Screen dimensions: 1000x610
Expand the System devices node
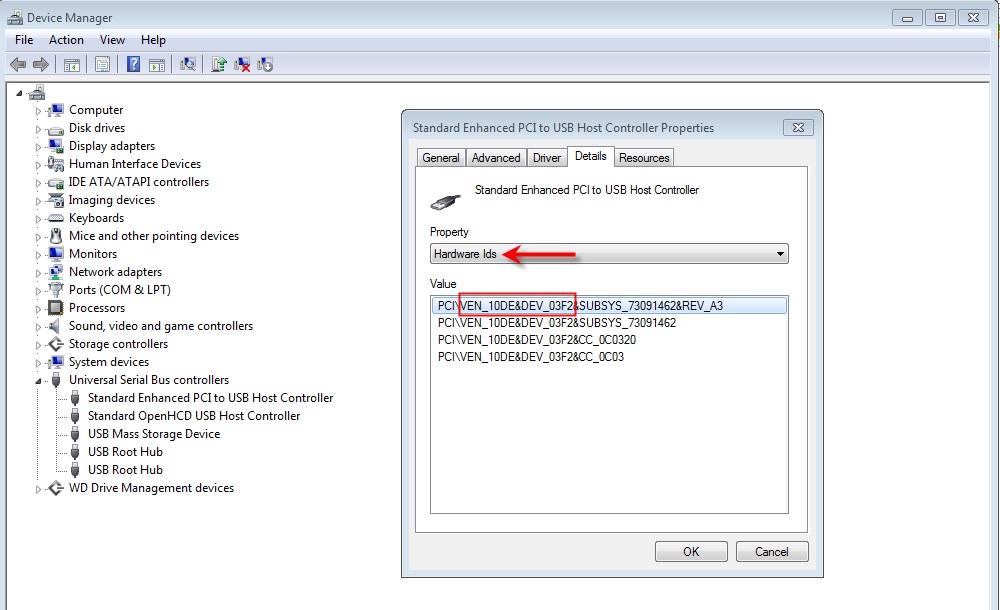(38, 363)
